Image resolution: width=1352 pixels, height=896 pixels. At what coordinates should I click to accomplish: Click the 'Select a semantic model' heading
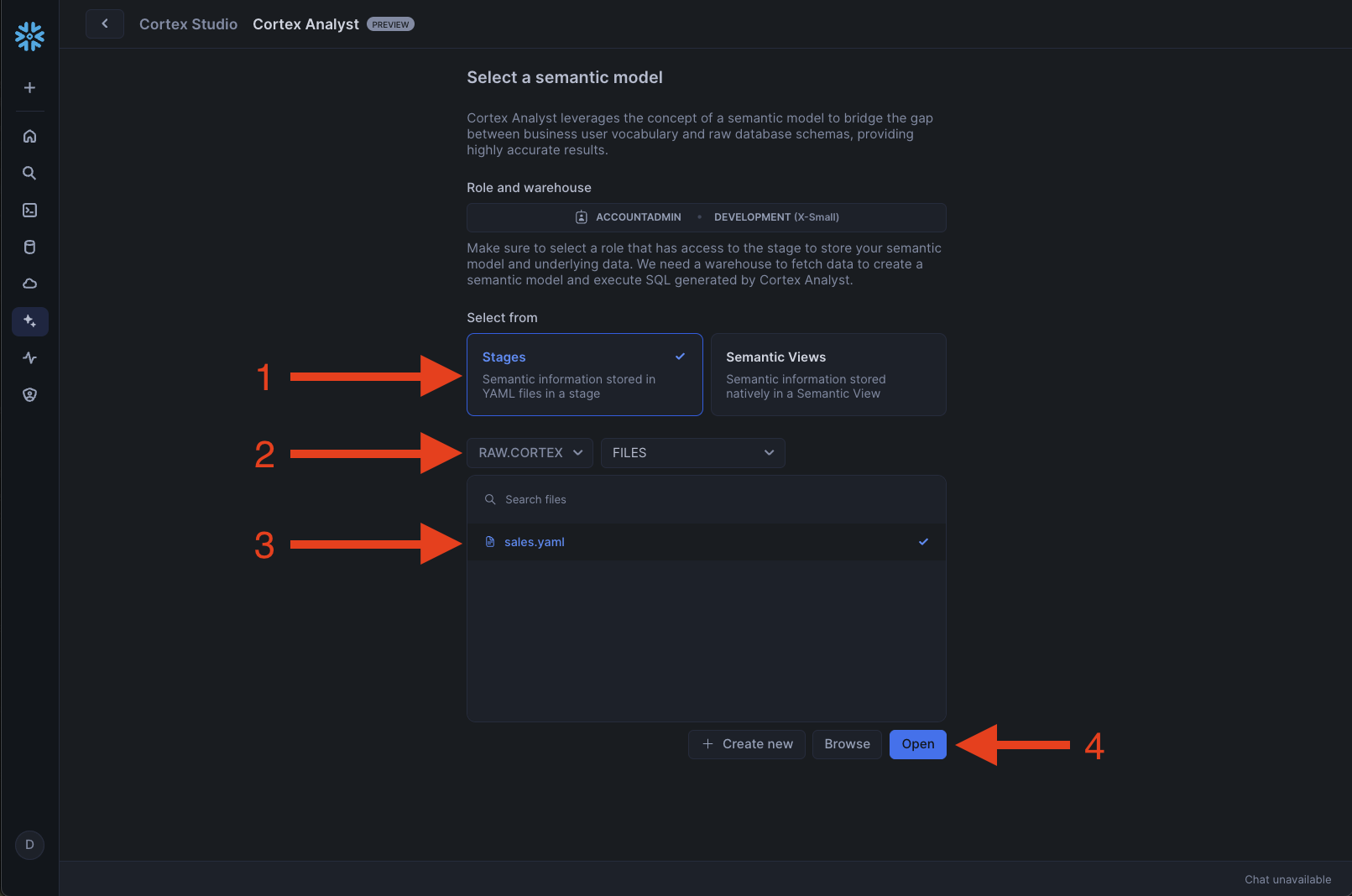click(x=565, y=77)
